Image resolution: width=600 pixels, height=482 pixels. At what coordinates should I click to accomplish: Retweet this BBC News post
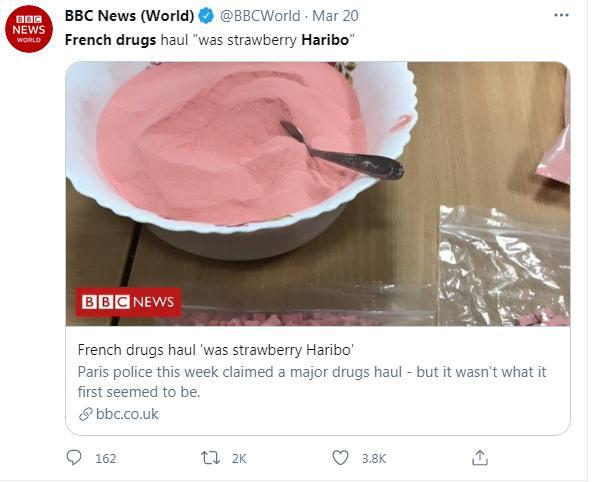pos(210,458)
